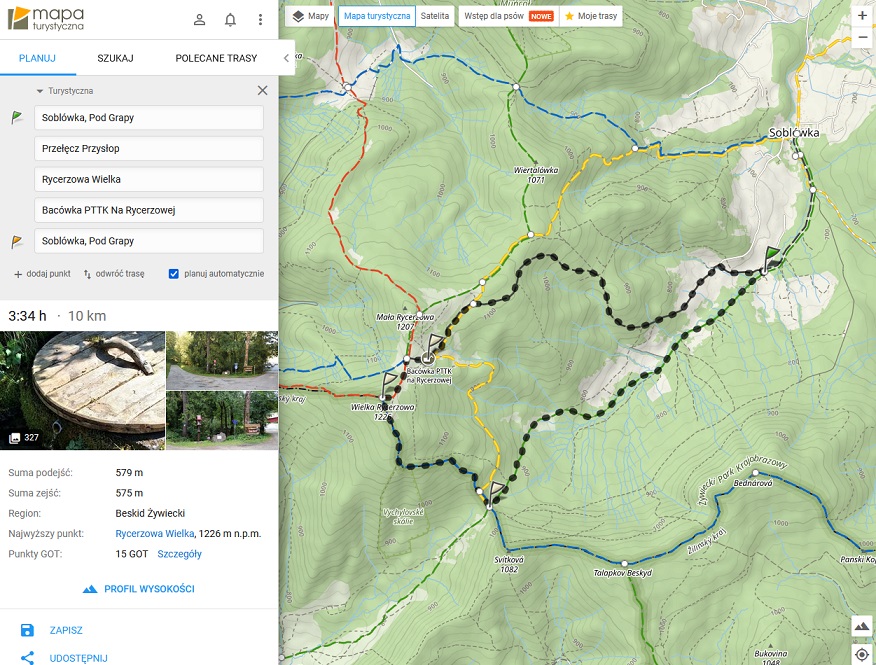876x665 pixels.
Task: Expand the Turystyczna route type dropdown
Action: 65,90
